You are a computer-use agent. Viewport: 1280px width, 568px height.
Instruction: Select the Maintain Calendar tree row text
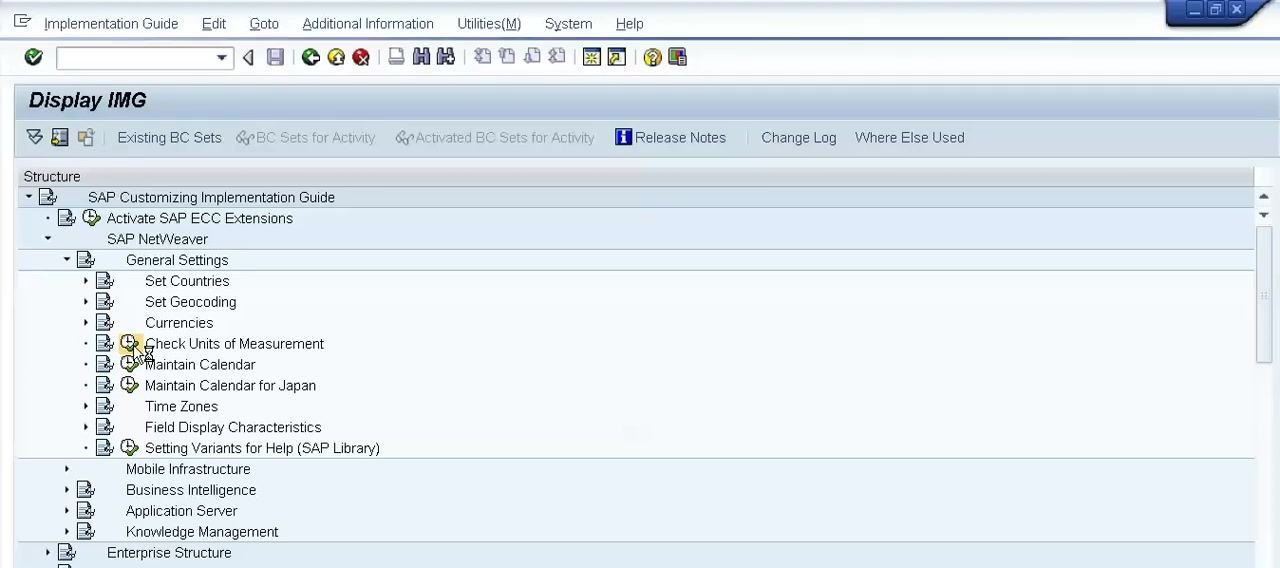click(x=200, y=364)
